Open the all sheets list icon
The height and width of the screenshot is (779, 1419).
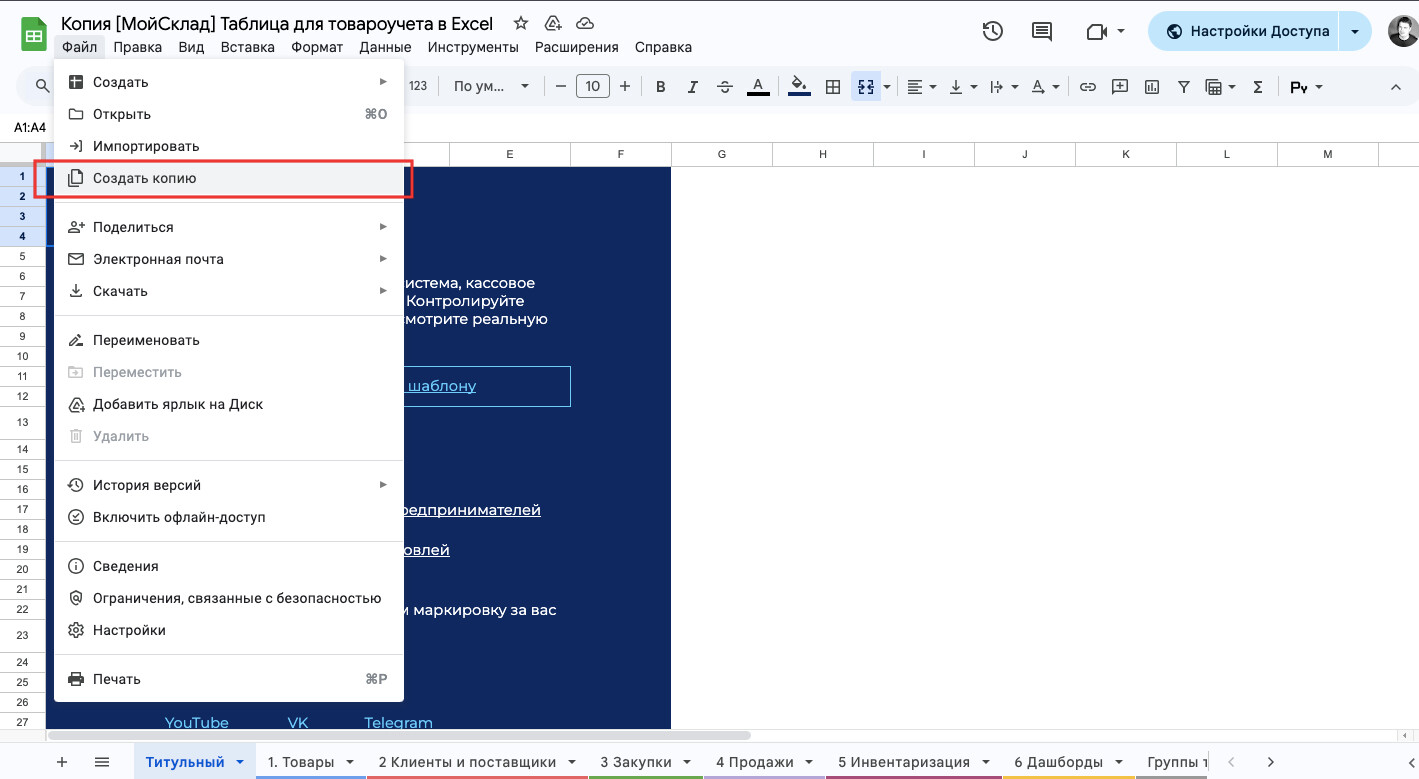click(102, 762)
